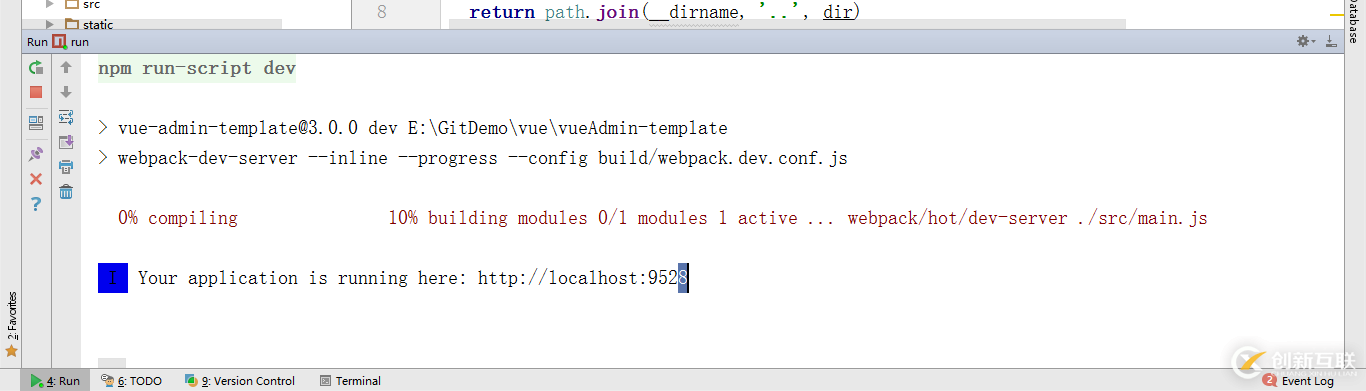1366x391 pixels.
Task: Open the Event Log
Action: click(x=1299, y=381)
